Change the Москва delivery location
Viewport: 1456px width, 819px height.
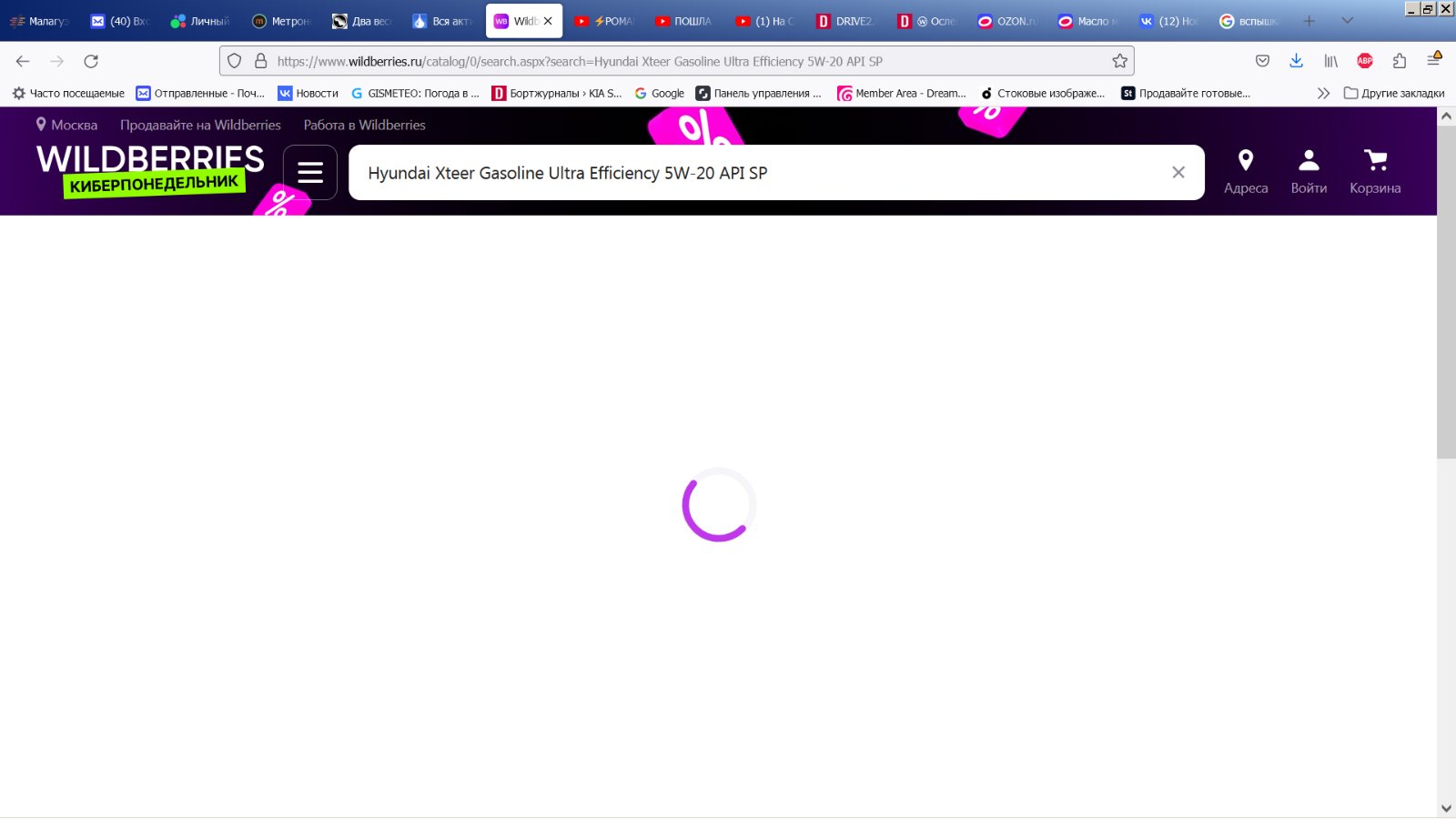[x=66, y=125]
